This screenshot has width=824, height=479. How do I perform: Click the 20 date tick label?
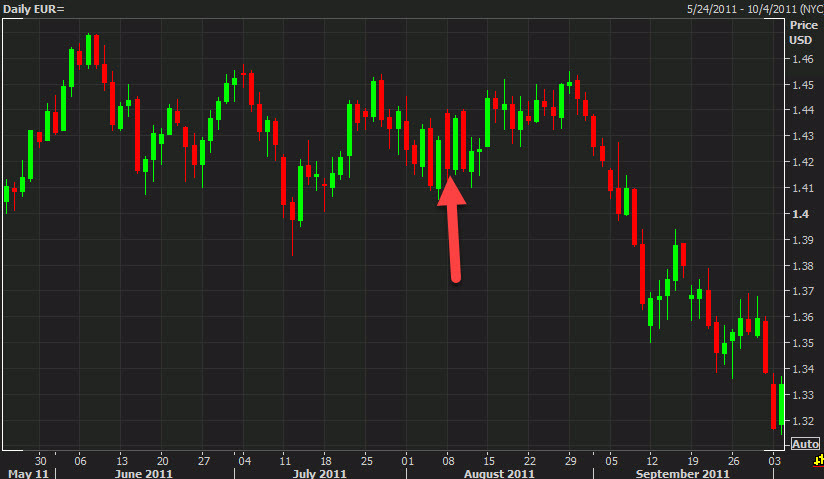point(163,461)
